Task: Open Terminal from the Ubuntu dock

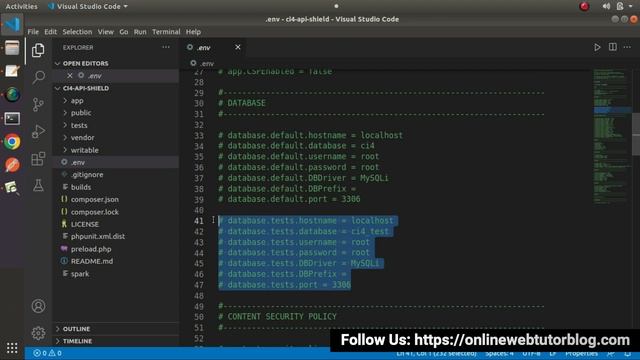Action: tap(12, 118)
